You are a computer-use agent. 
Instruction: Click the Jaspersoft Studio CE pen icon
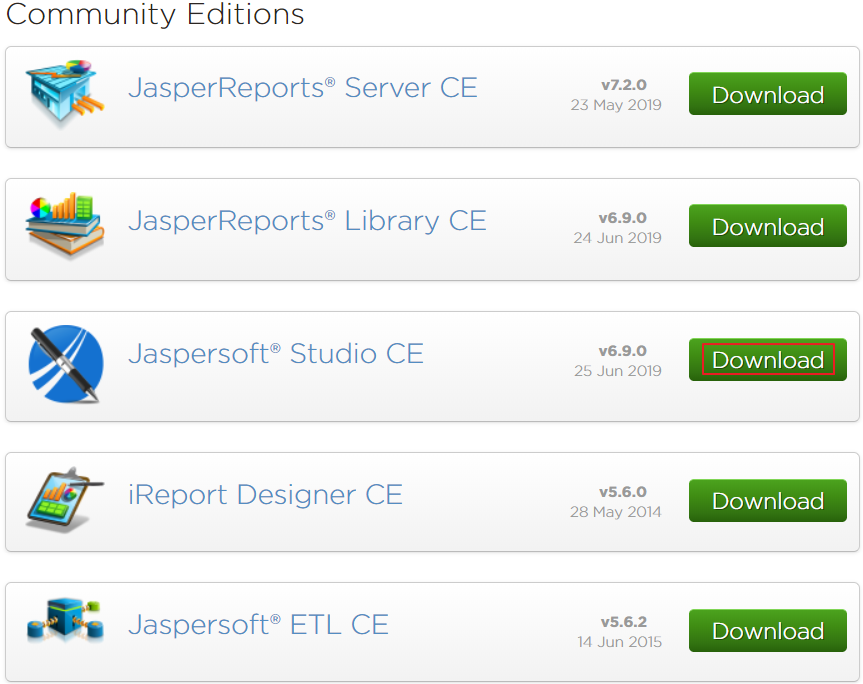[x=65, y=364]
